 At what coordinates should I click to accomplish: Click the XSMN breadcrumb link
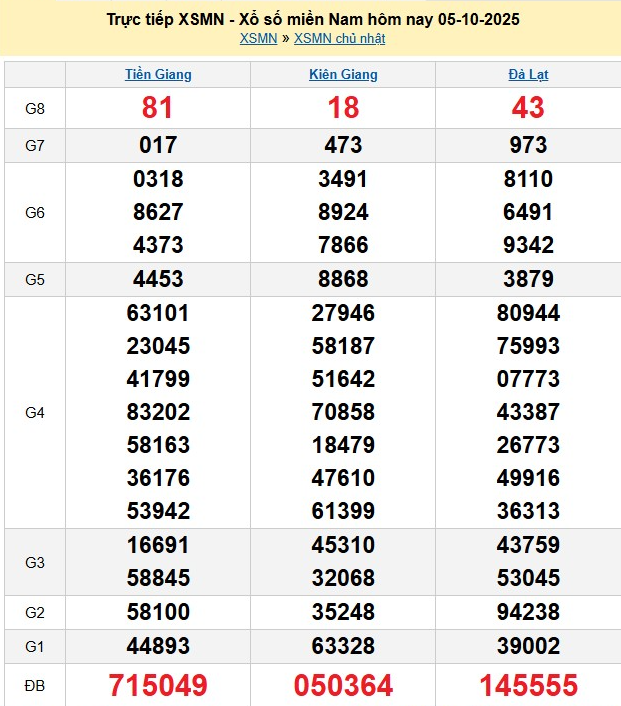tap(259, 38)
